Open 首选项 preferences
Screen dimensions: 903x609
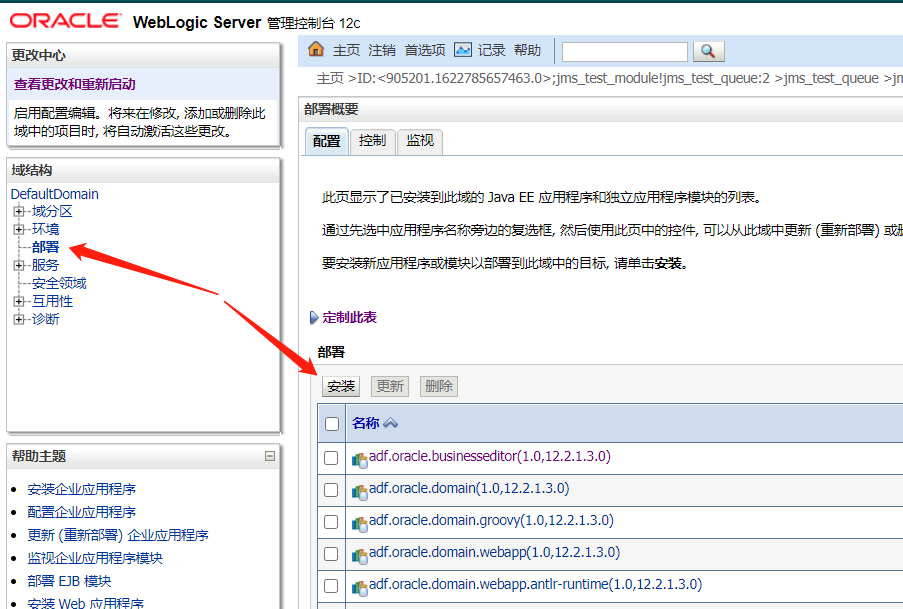tap(425, 51)
